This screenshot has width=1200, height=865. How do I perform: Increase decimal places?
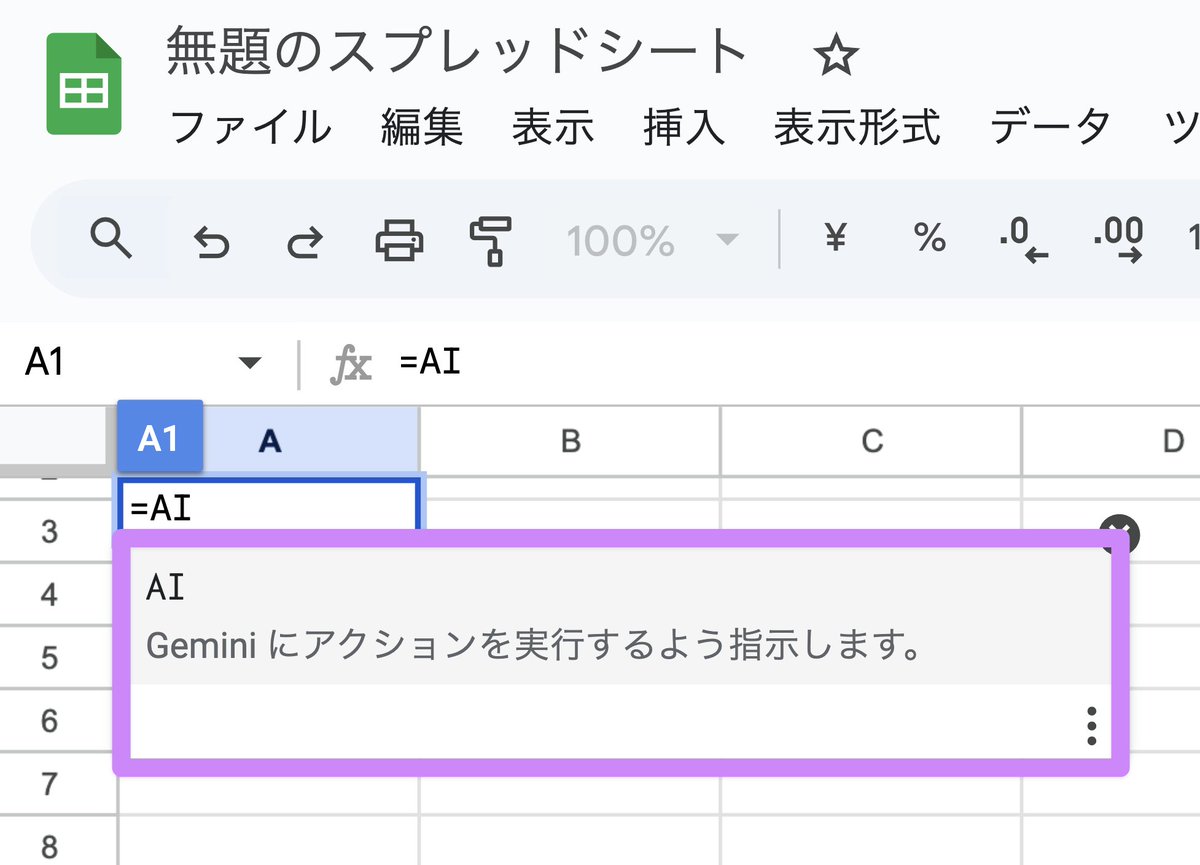(1118, 240)
